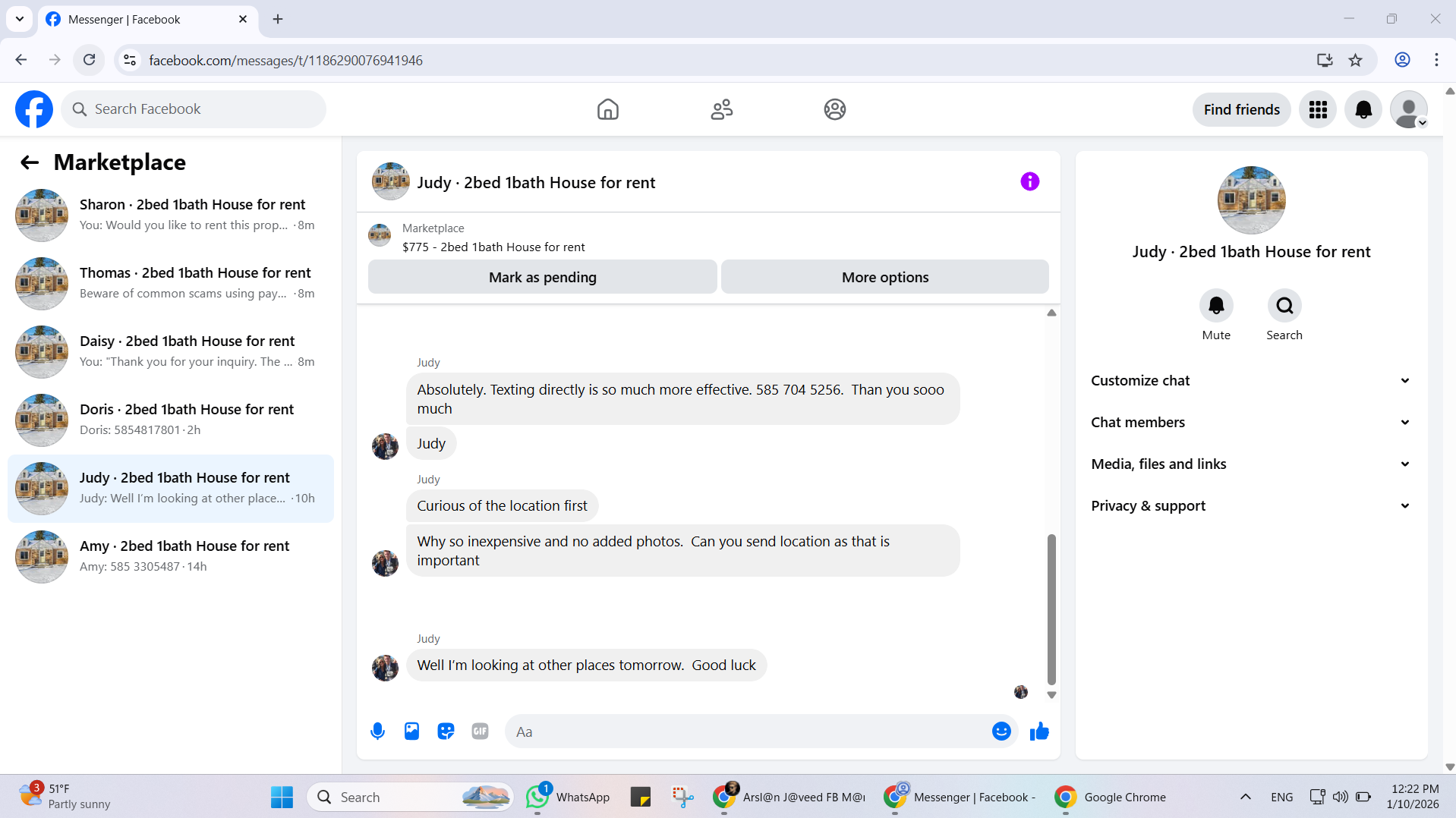
Task: Open Chrome three-dot menu
Action: tap(1436, 60)
